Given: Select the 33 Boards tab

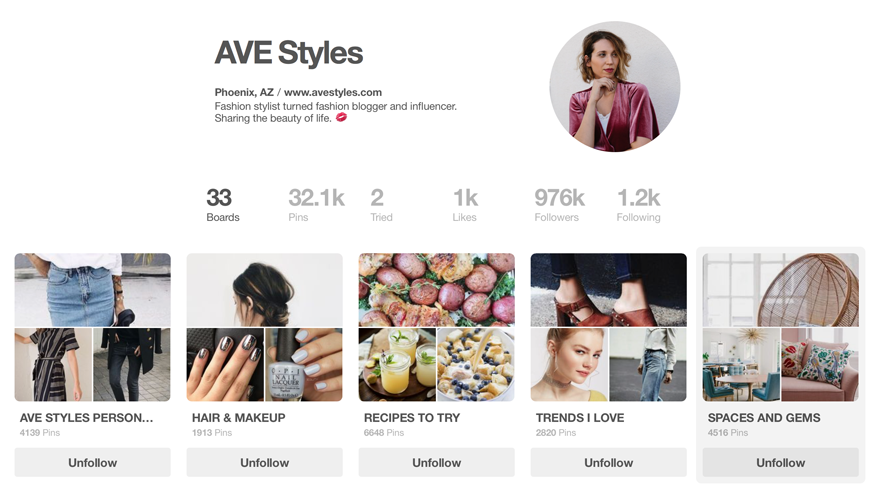Looking at the screenshot, I should [223, 205].
